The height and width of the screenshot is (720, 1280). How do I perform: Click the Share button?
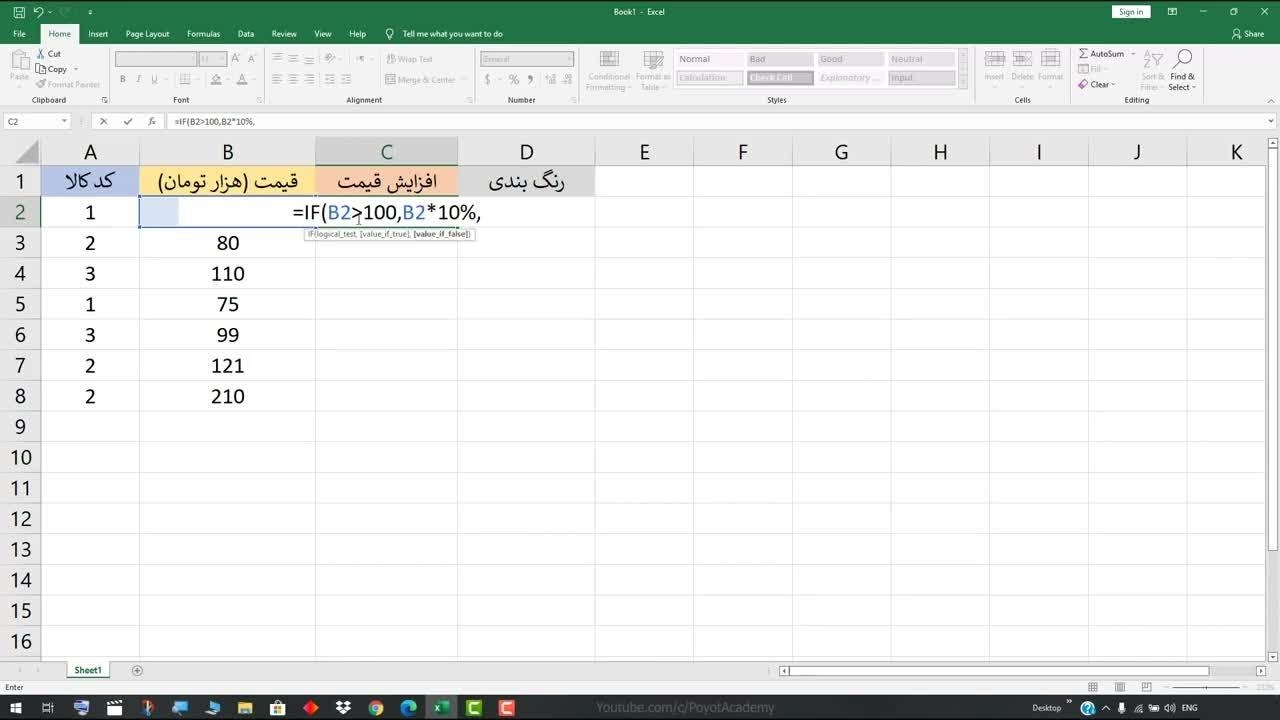point(1248,34)
